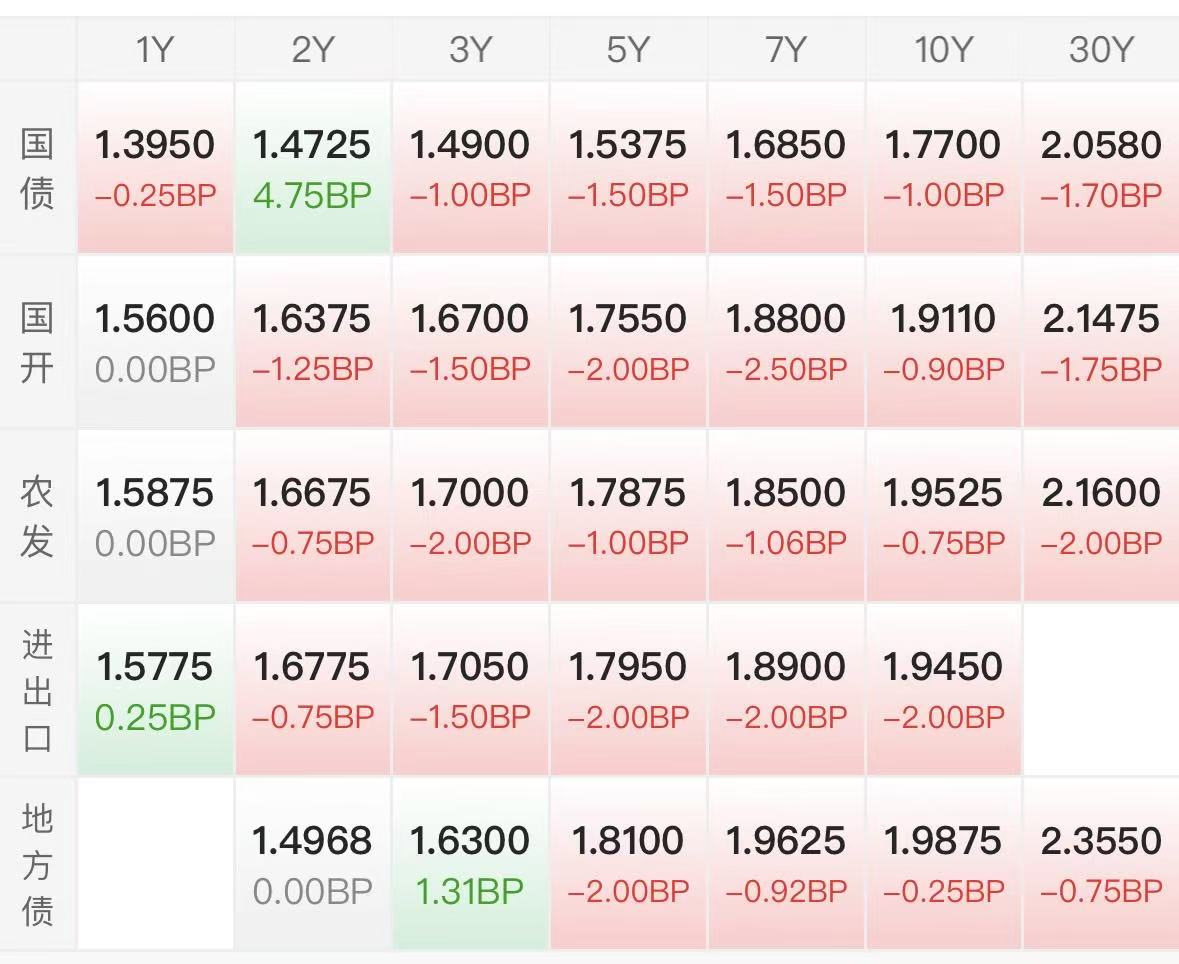Open the 国债 row label
1179x964 pixels.
(38, 168)
